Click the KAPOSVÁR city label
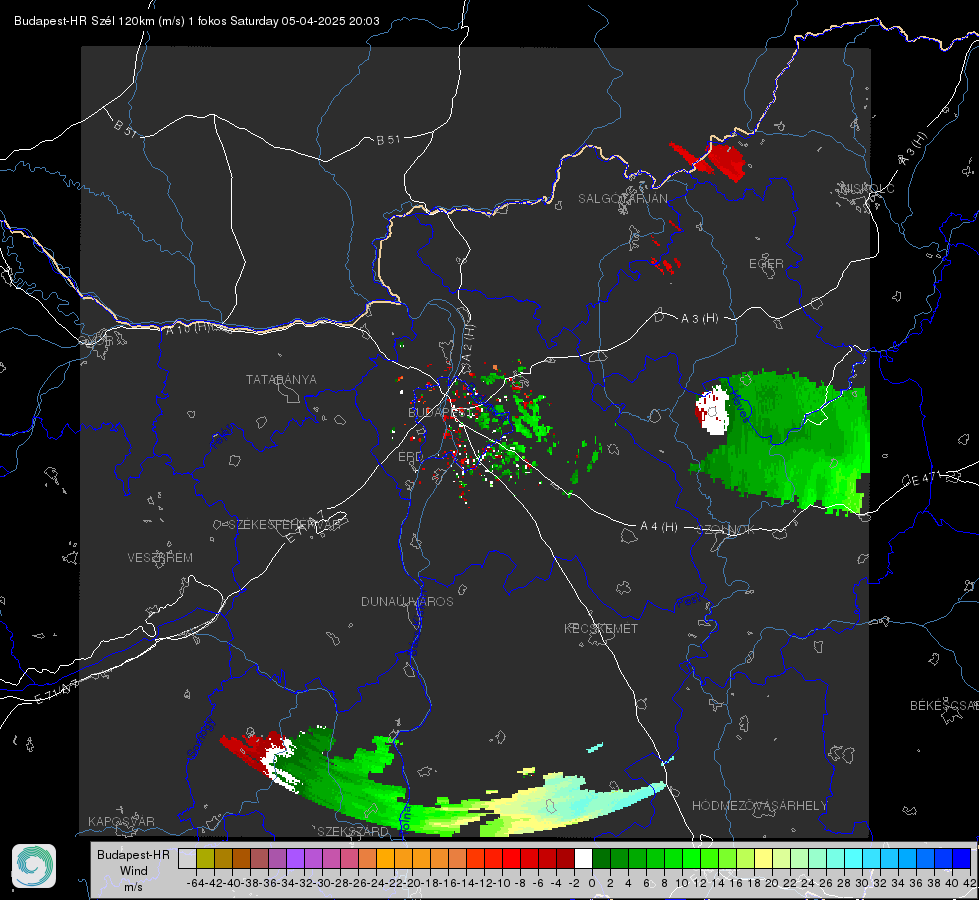This screenshot has width=979, height=900. [121, 821]
